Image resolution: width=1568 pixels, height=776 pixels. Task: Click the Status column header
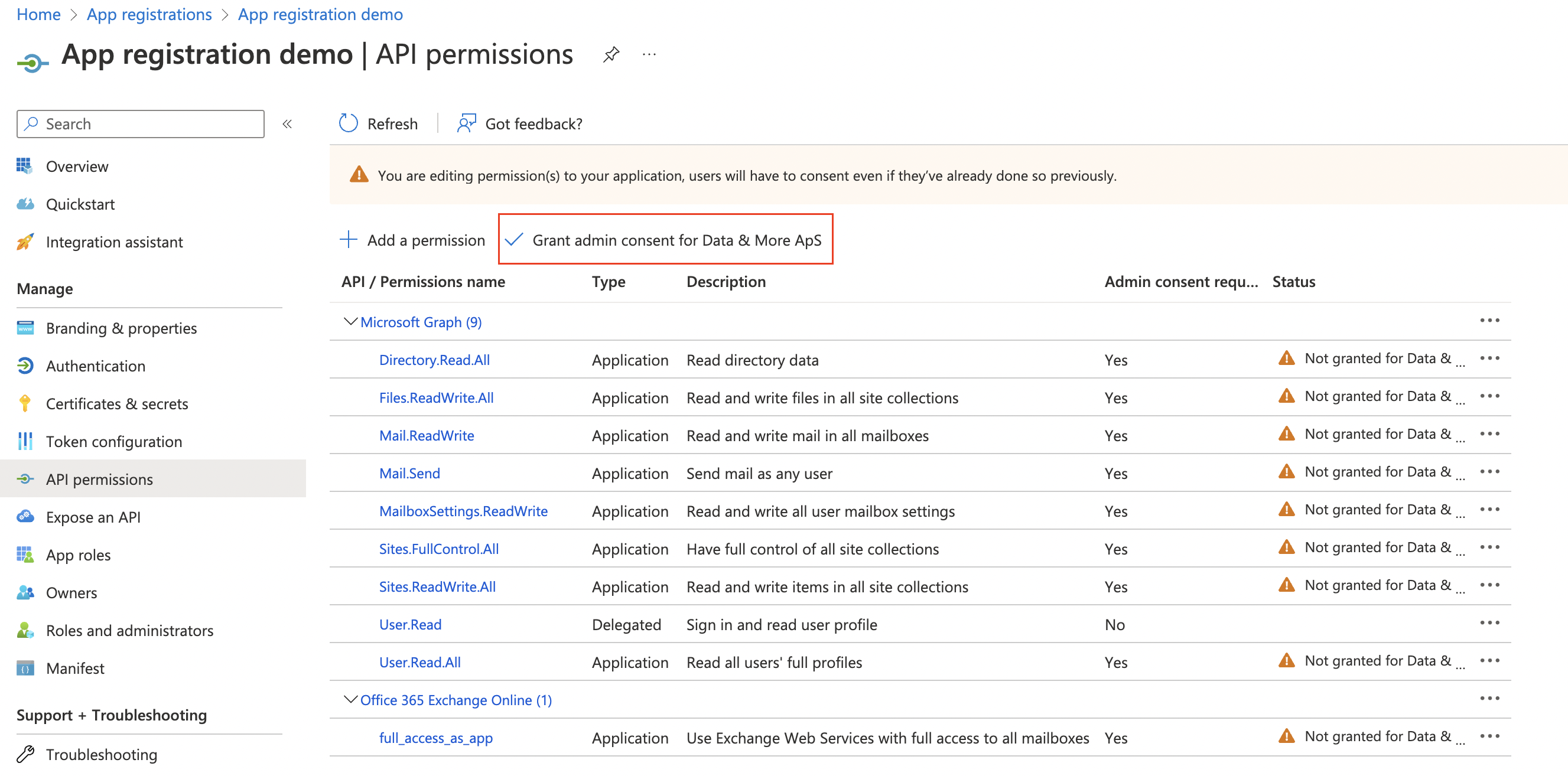(x=1293, y=281)
